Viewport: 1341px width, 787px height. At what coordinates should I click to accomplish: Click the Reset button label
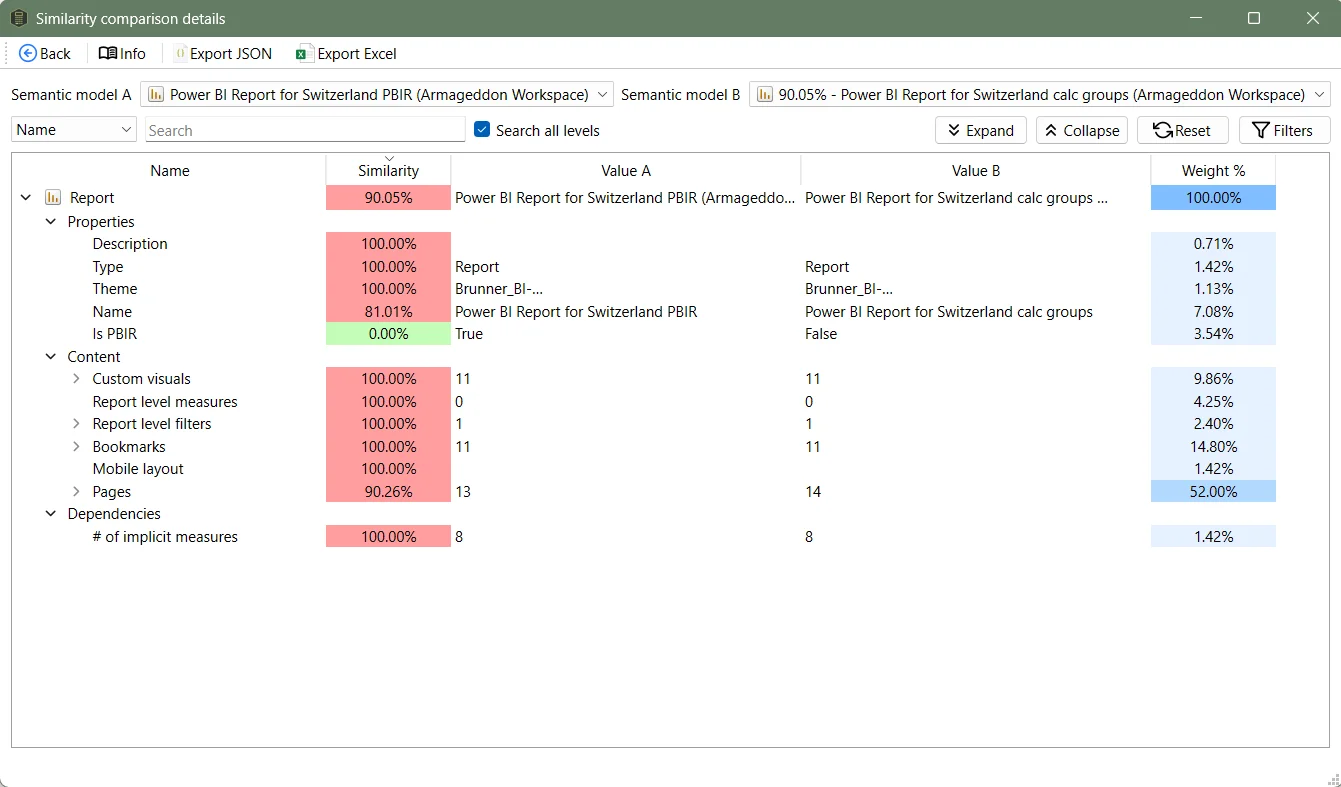pos(1193,131)
